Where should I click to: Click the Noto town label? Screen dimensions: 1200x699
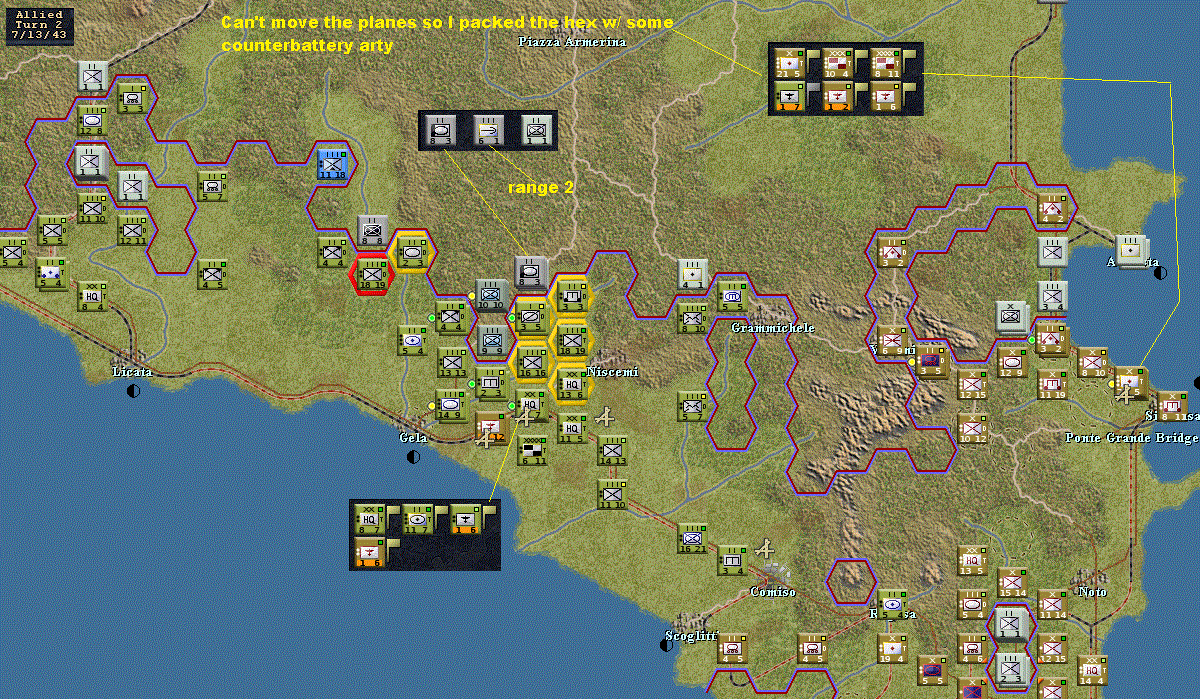click(x=1093, y=592)
